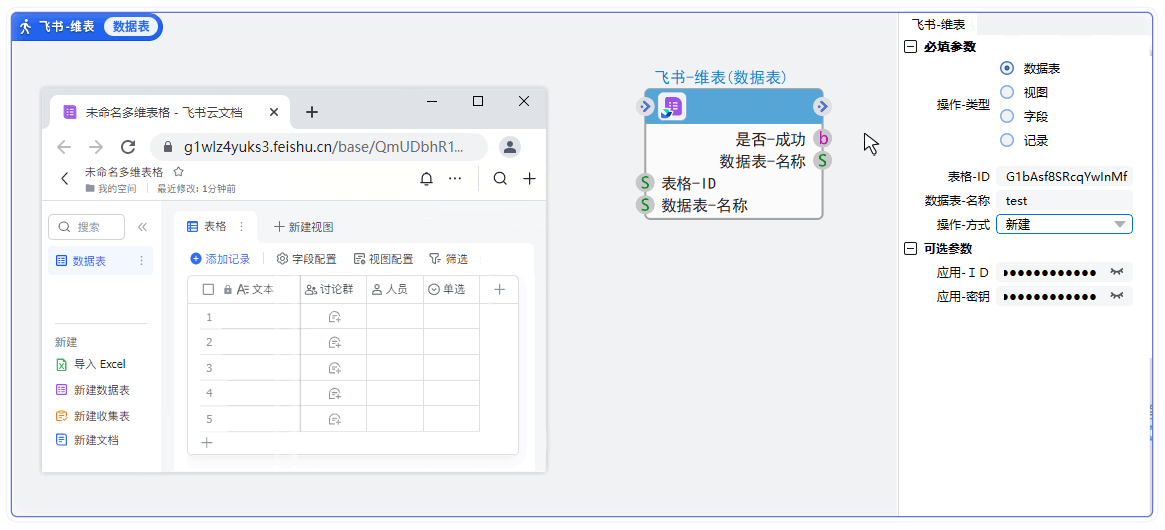
Task: Open the 数据表 sidebar item options menu
Action: tap(142, 261)
